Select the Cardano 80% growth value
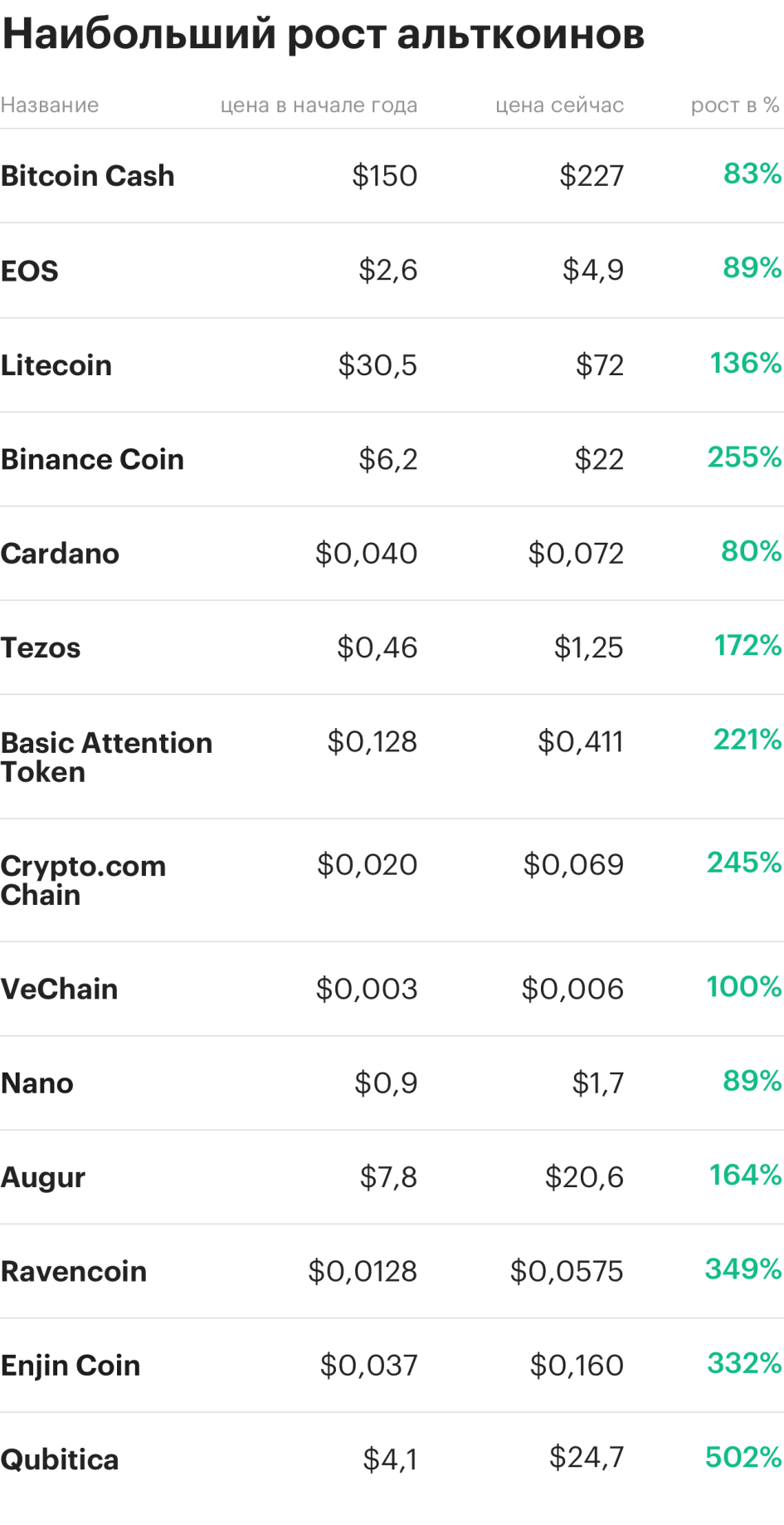 point(751,550)
